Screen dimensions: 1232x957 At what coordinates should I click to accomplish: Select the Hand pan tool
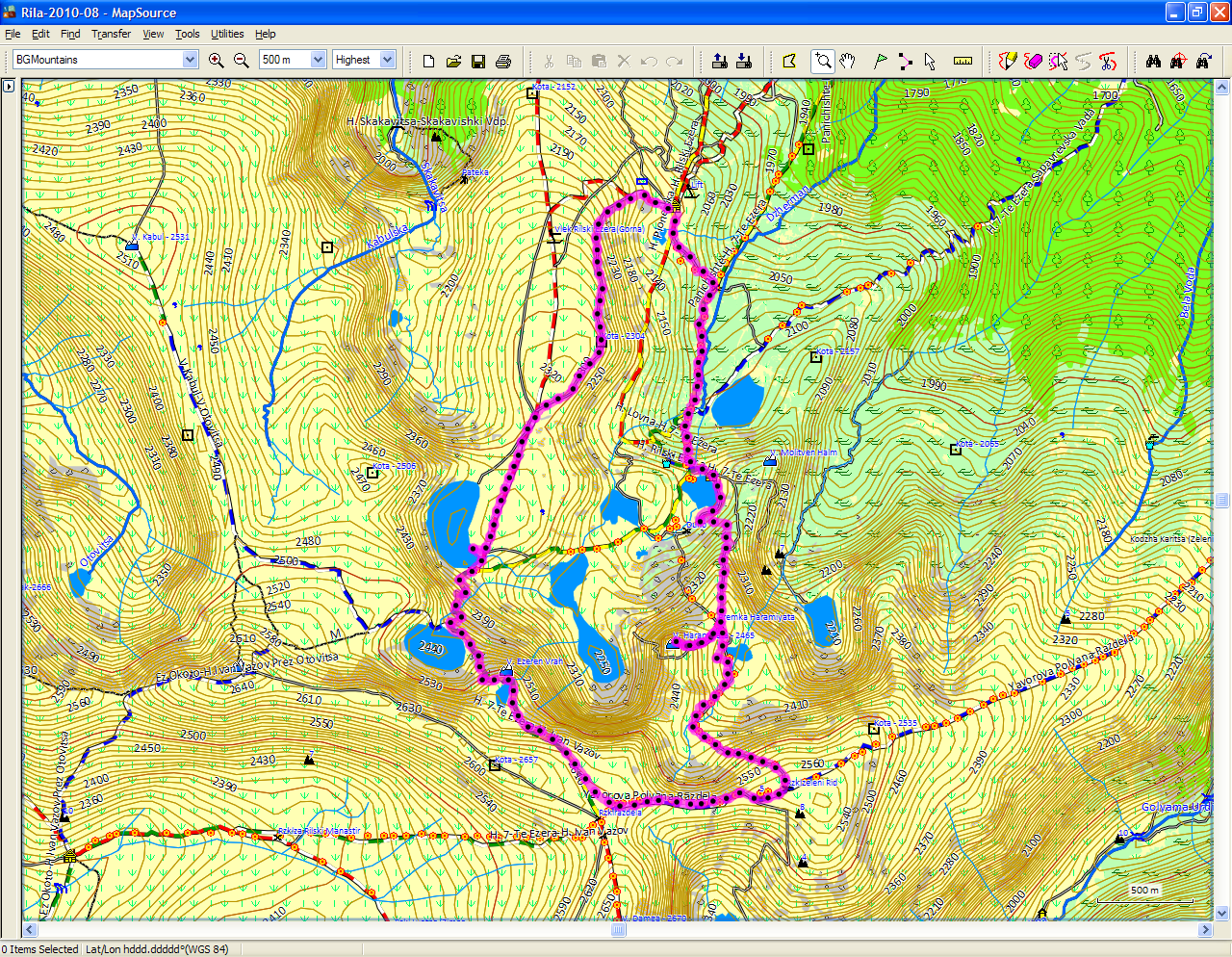(x=848, y=61)
